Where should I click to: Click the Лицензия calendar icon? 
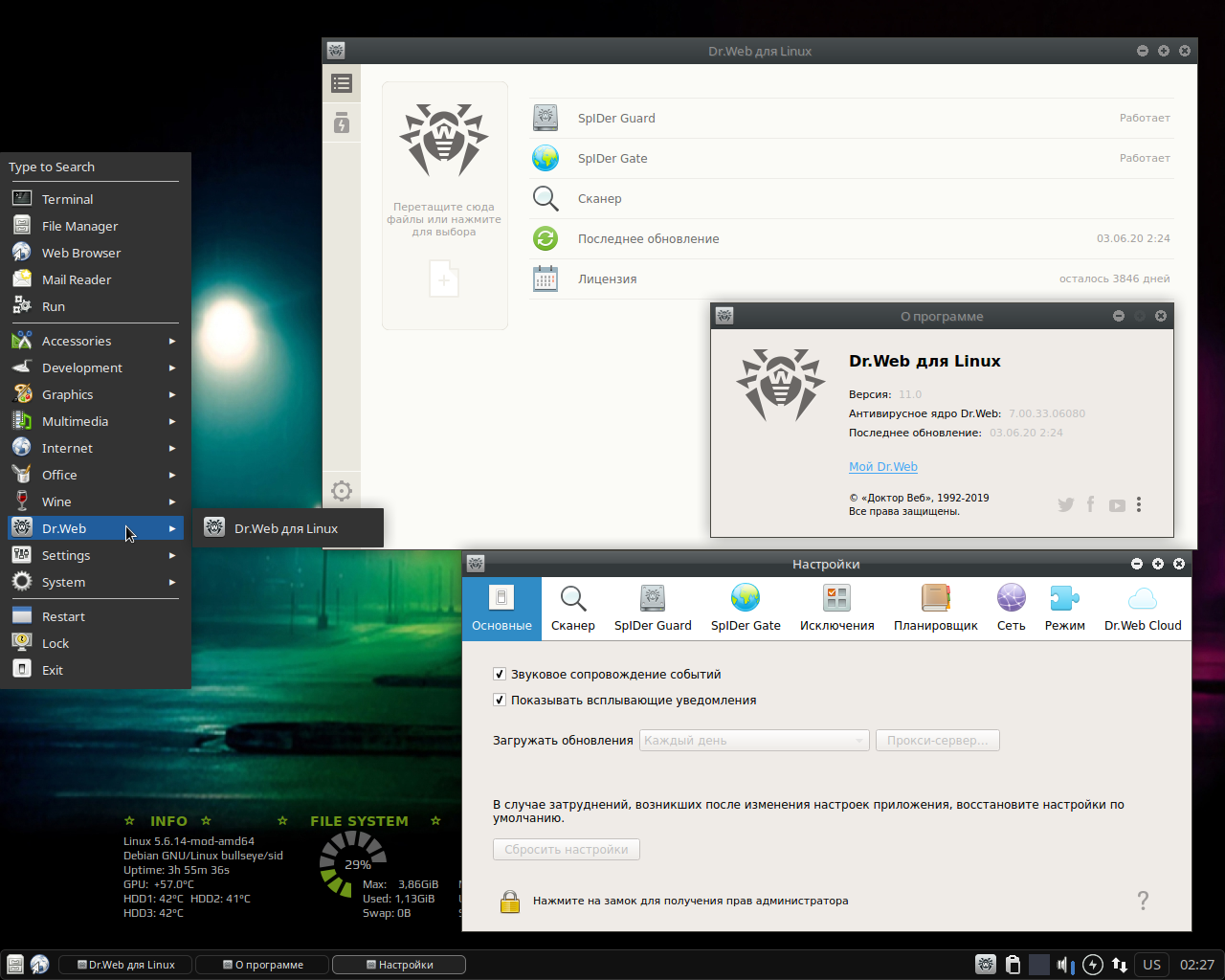point(546,278)
